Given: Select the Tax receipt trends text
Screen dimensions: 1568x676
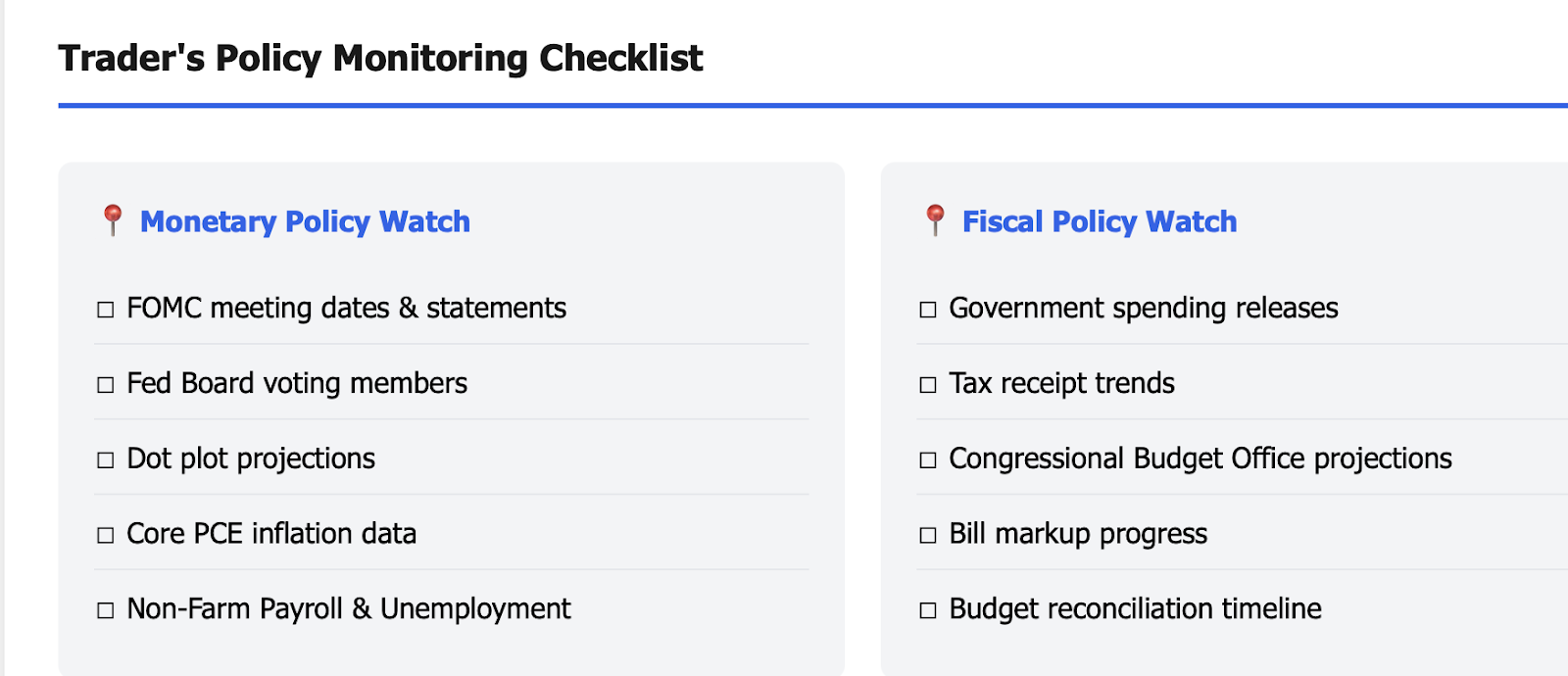Looking at the screenshot, I should pos(1061,383).
